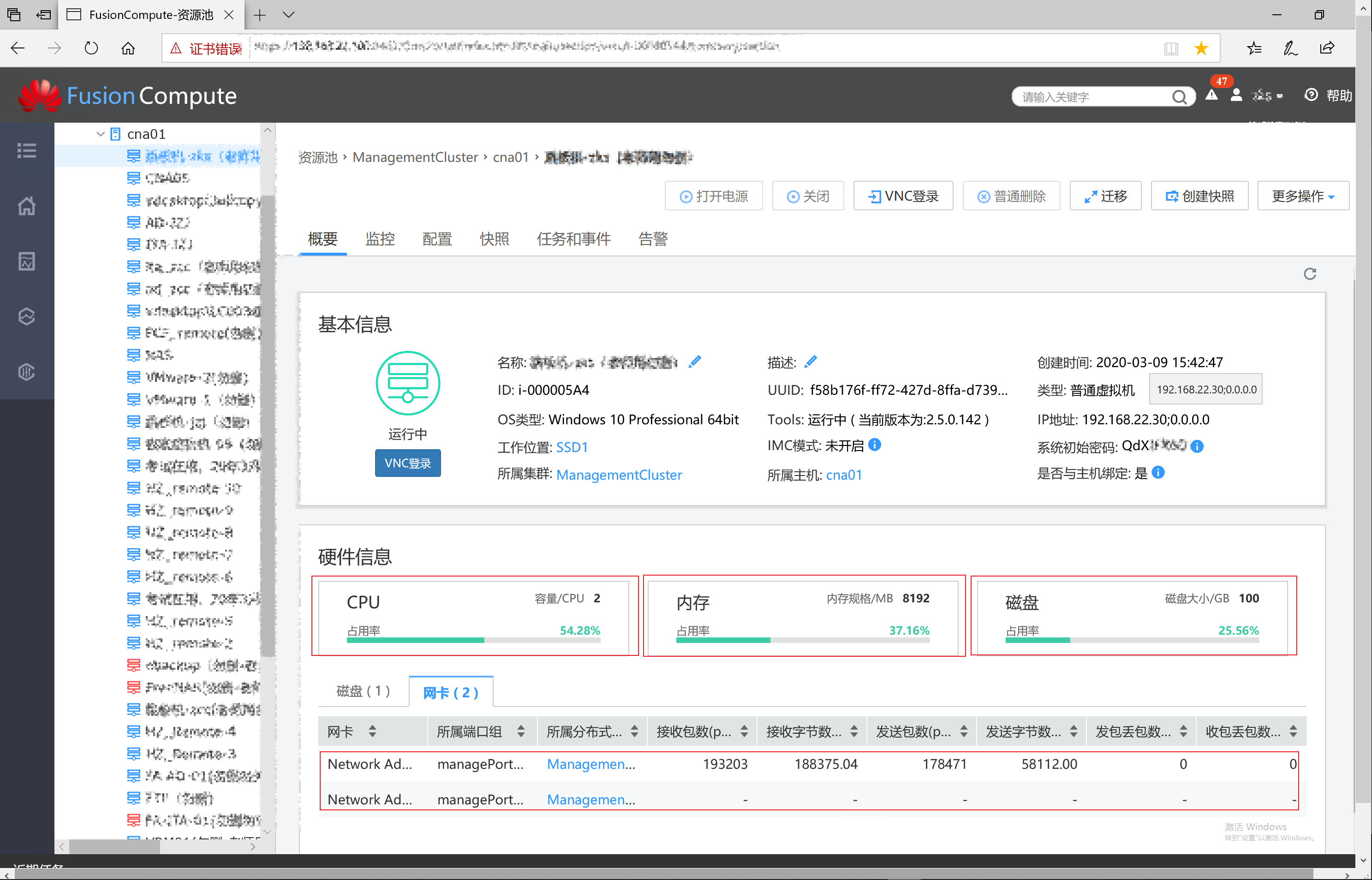
Task: Click the search magnifier icon
Action: [1179, 97]
